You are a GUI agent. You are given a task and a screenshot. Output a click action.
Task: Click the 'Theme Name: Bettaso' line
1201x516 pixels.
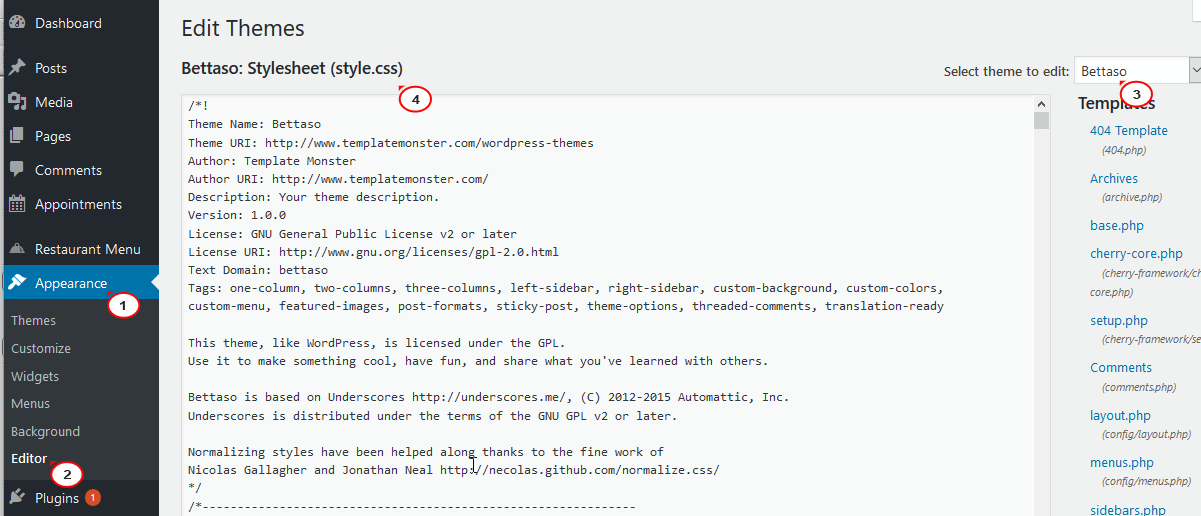pyautogui.click(x=255, y=125)
